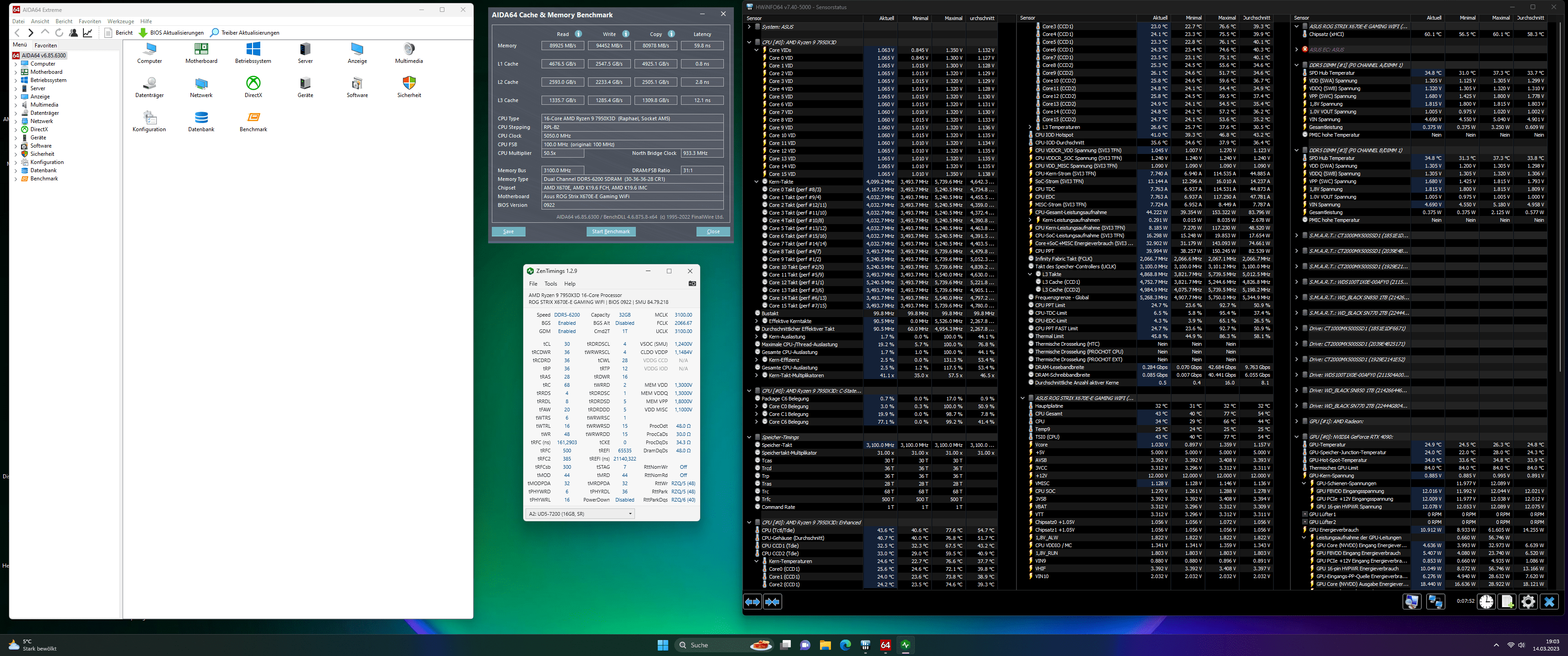Click HWiNFO expand columns double-arrow icon
This screenshot has width=1568, height=656.
753,602
